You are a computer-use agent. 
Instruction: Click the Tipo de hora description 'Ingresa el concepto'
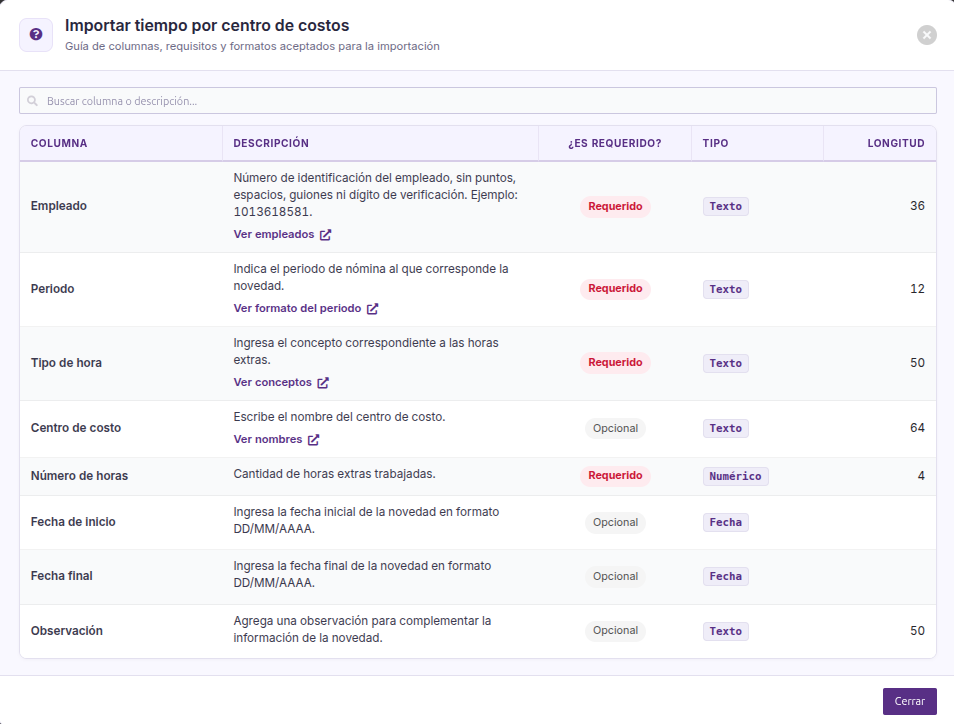[x=366, y=352]
